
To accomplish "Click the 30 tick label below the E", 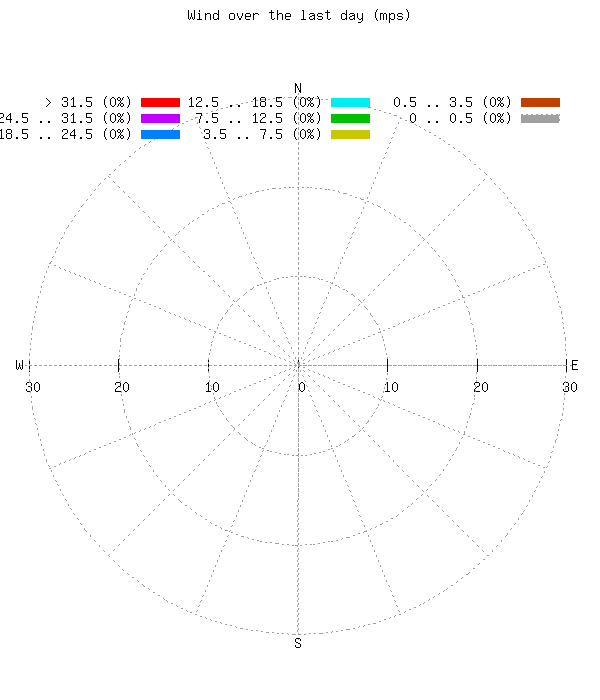I will pos(570,387).
